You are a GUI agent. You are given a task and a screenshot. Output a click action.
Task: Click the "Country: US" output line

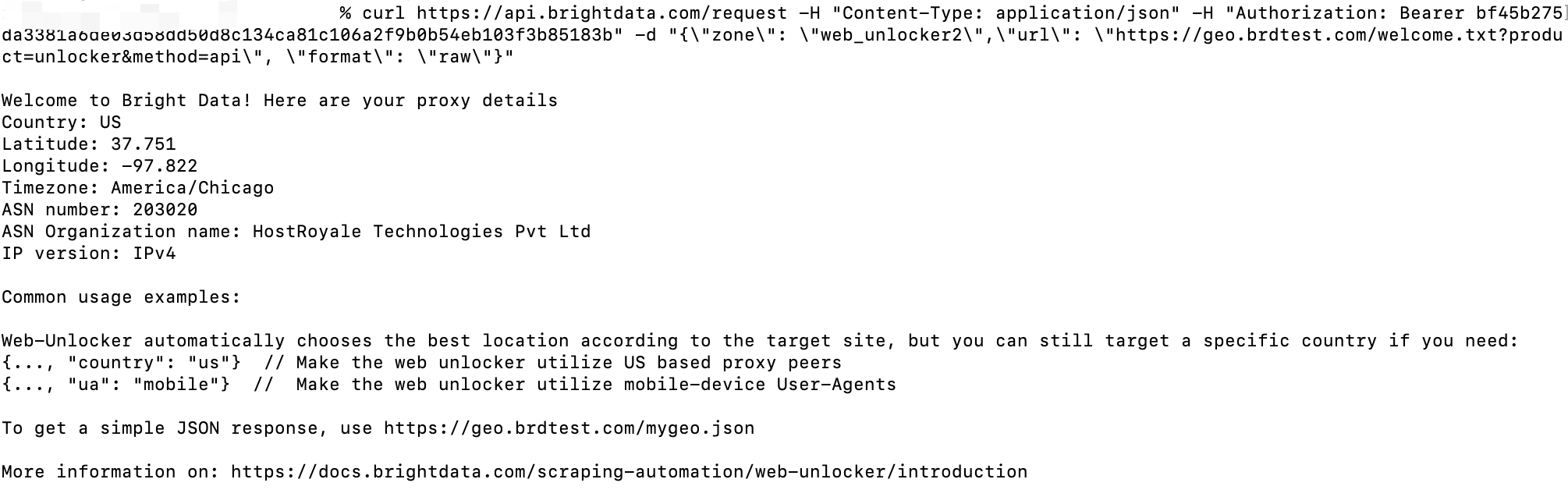point(62,122)
